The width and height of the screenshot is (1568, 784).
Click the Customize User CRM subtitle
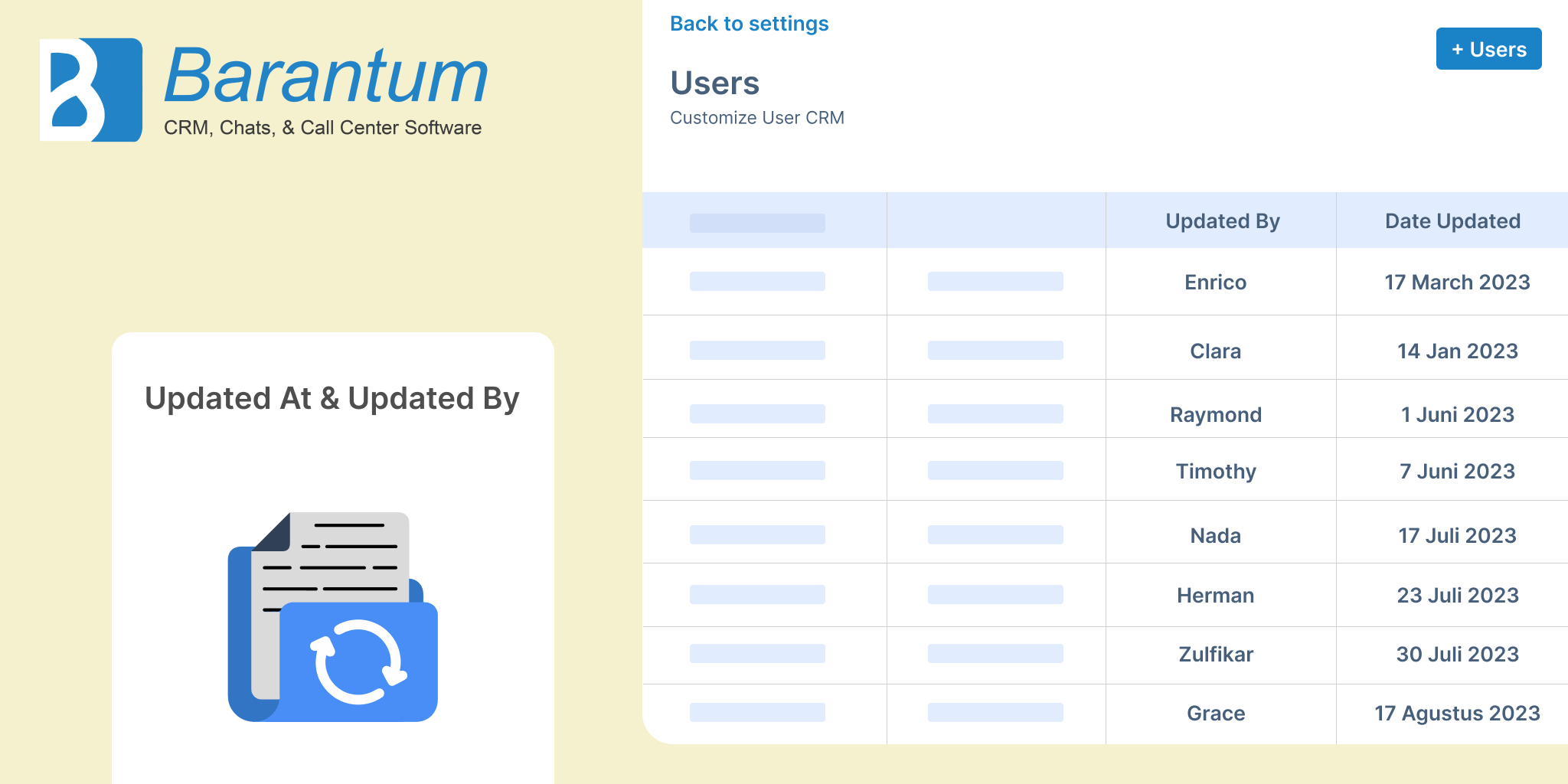tap(756, 118)
